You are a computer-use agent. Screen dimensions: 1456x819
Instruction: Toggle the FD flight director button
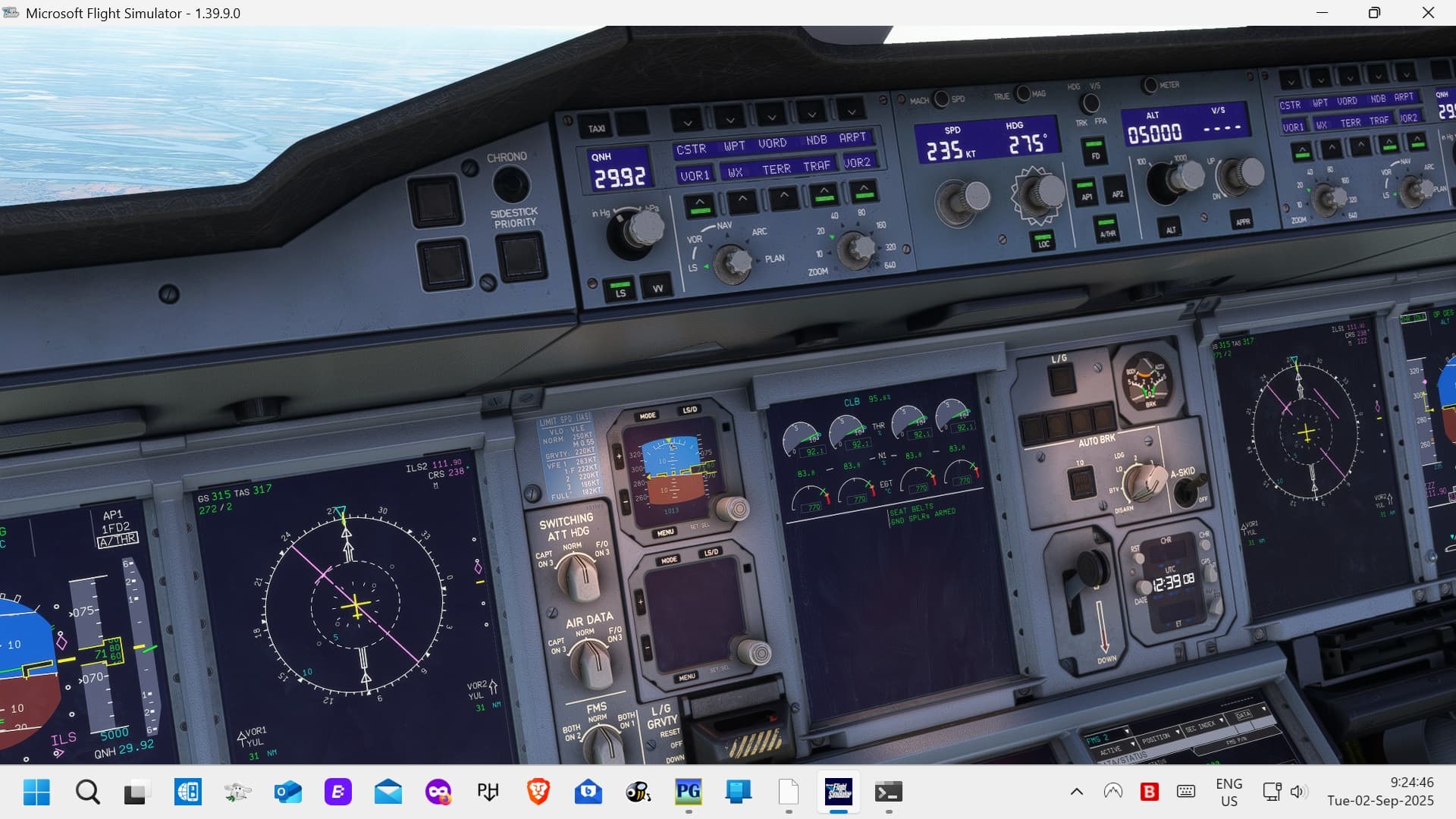(x=1094, y=149)
